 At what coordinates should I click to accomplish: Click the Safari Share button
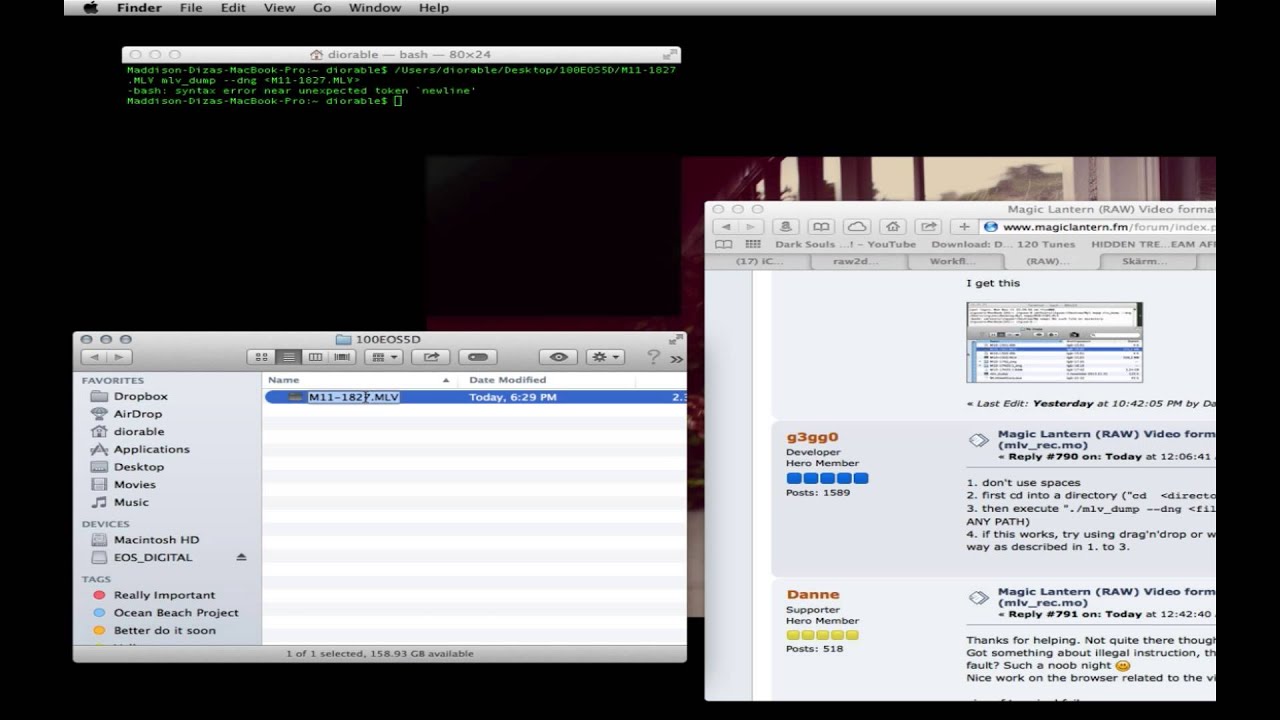point(929,227)
